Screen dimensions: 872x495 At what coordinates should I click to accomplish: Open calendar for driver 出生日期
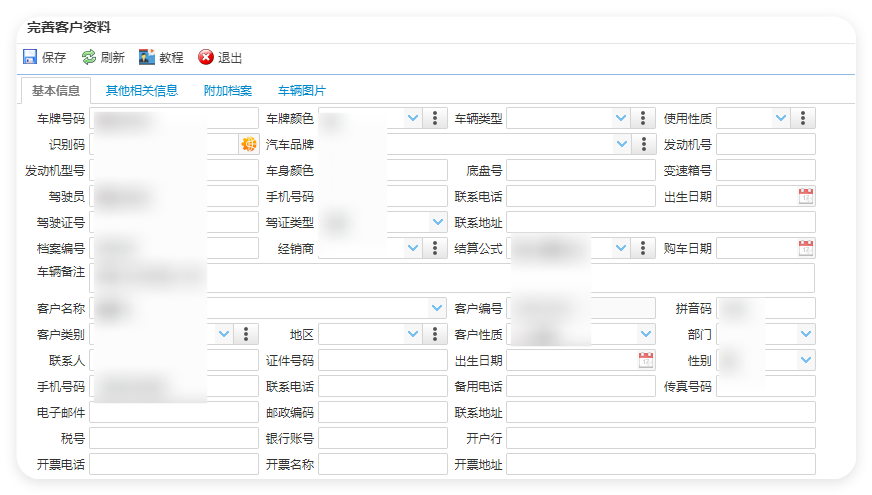(806, 196)
